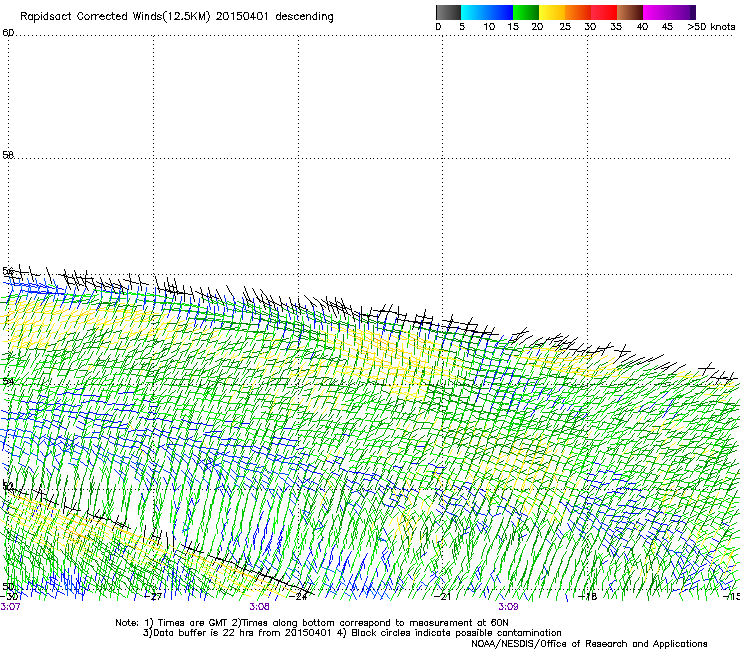Click the longitude label -18

click(588, 597)
